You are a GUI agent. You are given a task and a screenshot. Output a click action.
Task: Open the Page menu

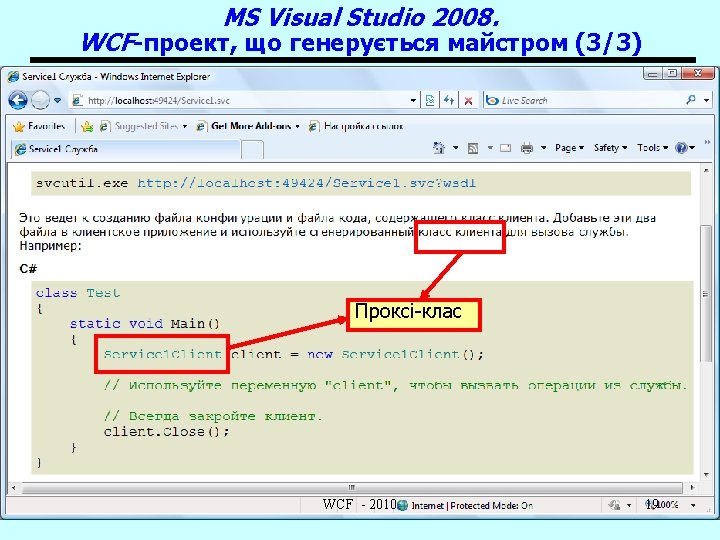569,148
